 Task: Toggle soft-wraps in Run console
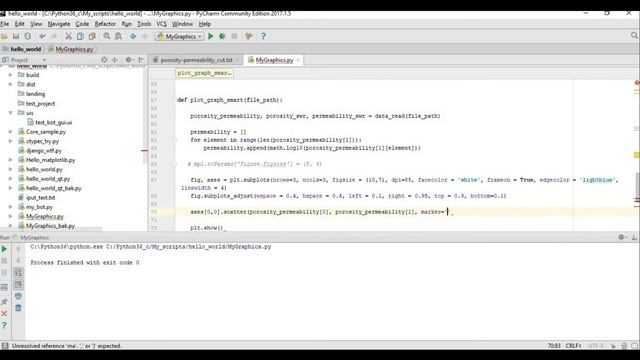point(18,273)
